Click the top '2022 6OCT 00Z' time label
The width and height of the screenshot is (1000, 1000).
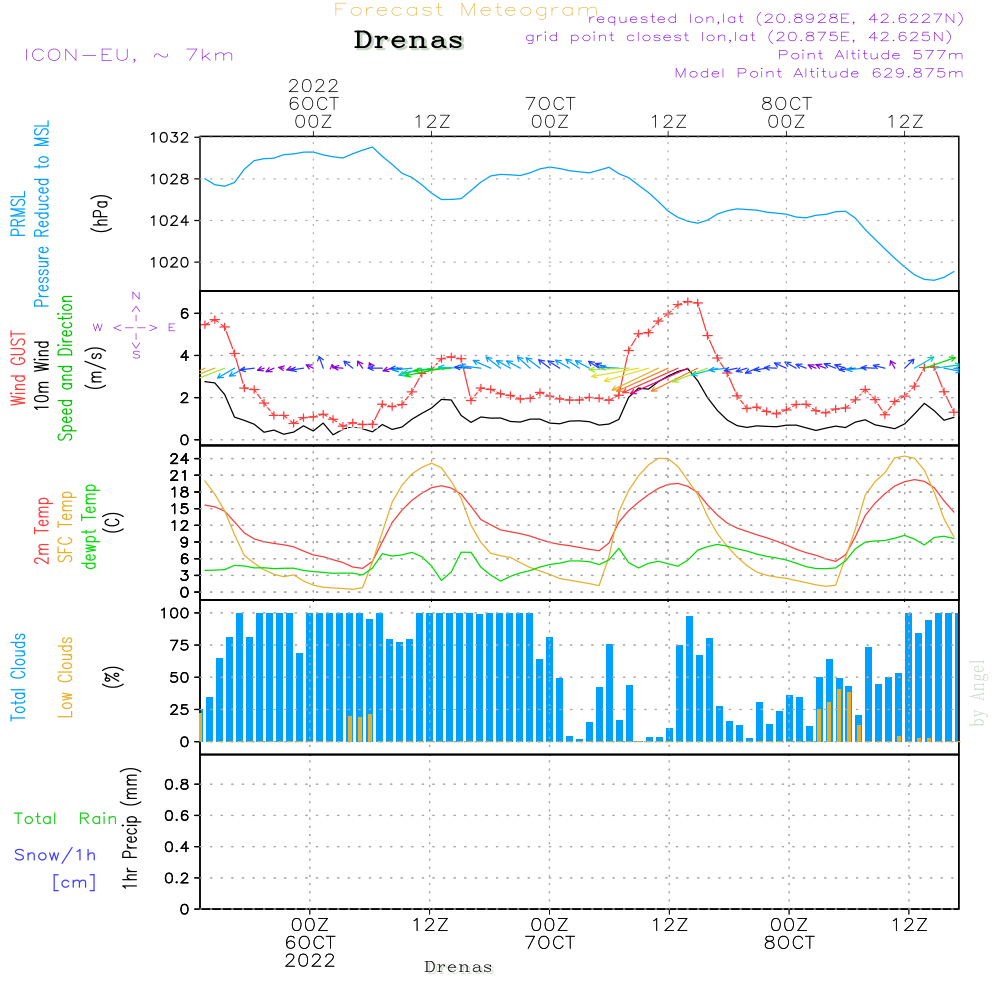tap(313, 104)
